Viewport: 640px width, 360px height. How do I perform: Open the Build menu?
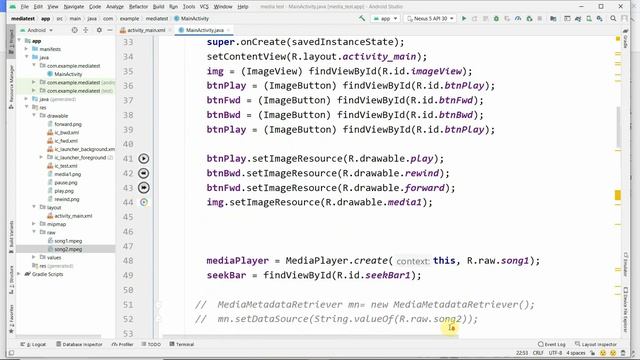point(158,7)
